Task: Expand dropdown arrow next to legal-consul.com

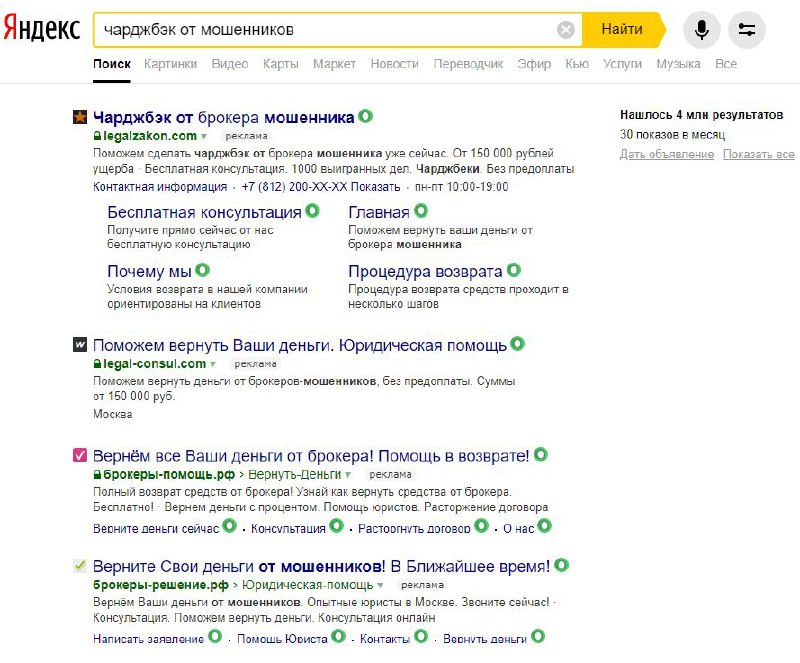Action: (213, 364)
